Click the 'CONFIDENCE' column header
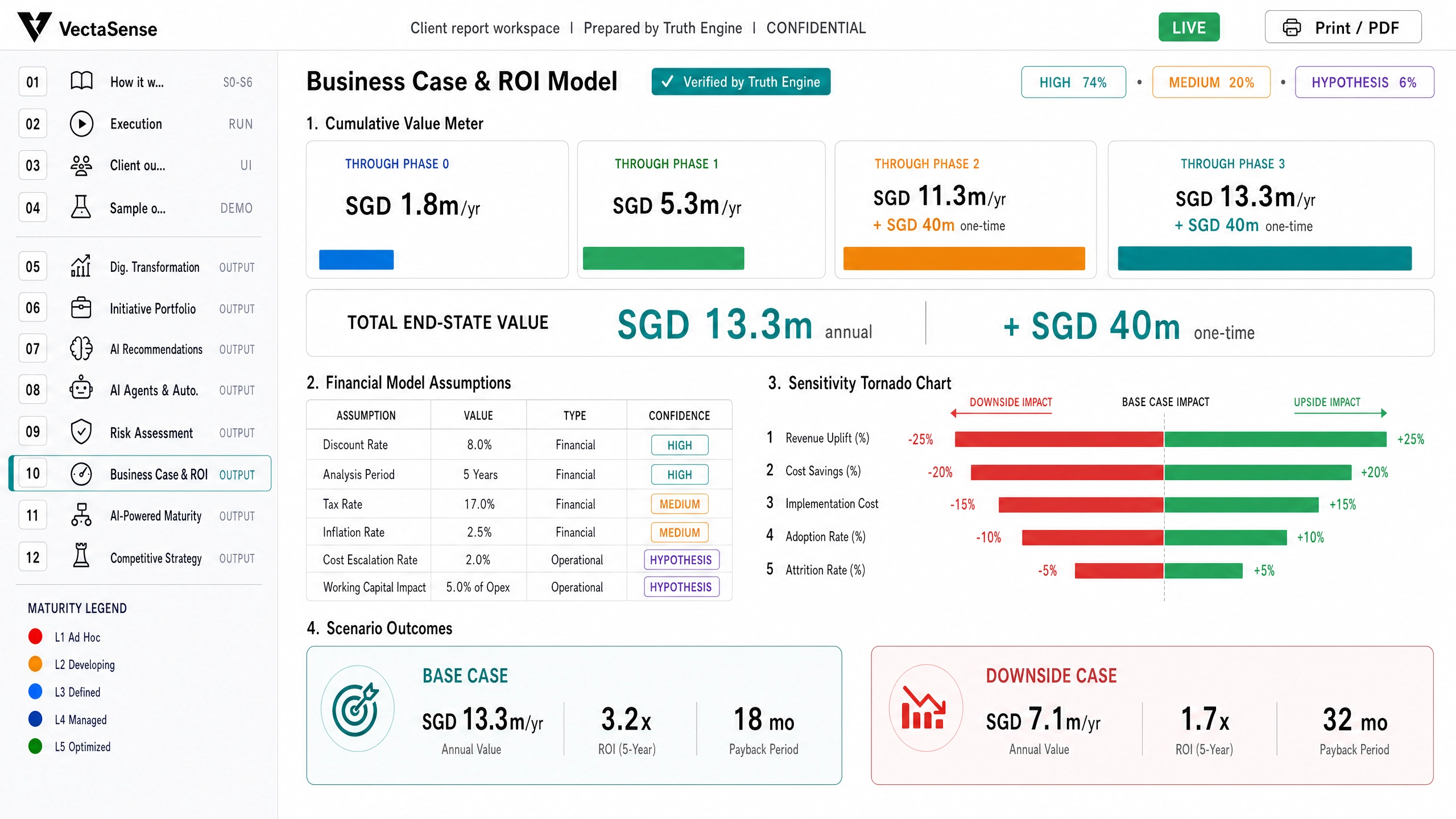 pos(679,416)
